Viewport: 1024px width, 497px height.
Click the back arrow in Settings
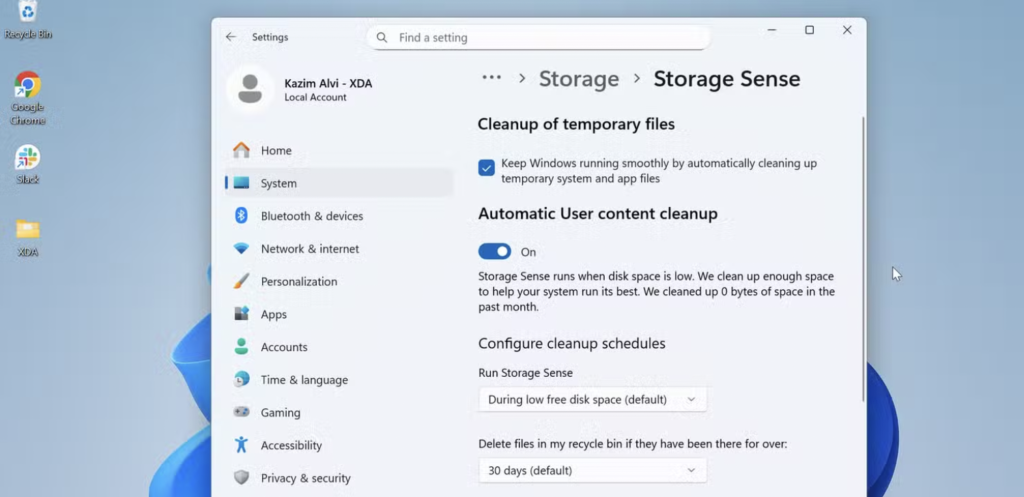(231, 37)
